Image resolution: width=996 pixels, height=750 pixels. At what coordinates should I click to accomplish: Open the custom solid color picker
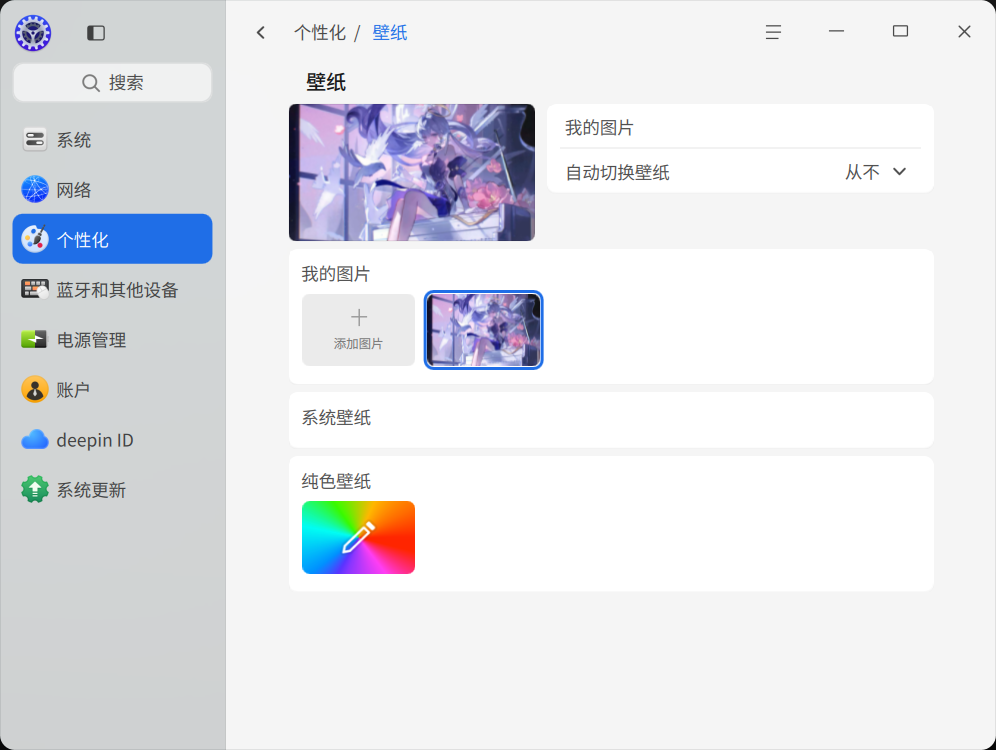[358, 537]
